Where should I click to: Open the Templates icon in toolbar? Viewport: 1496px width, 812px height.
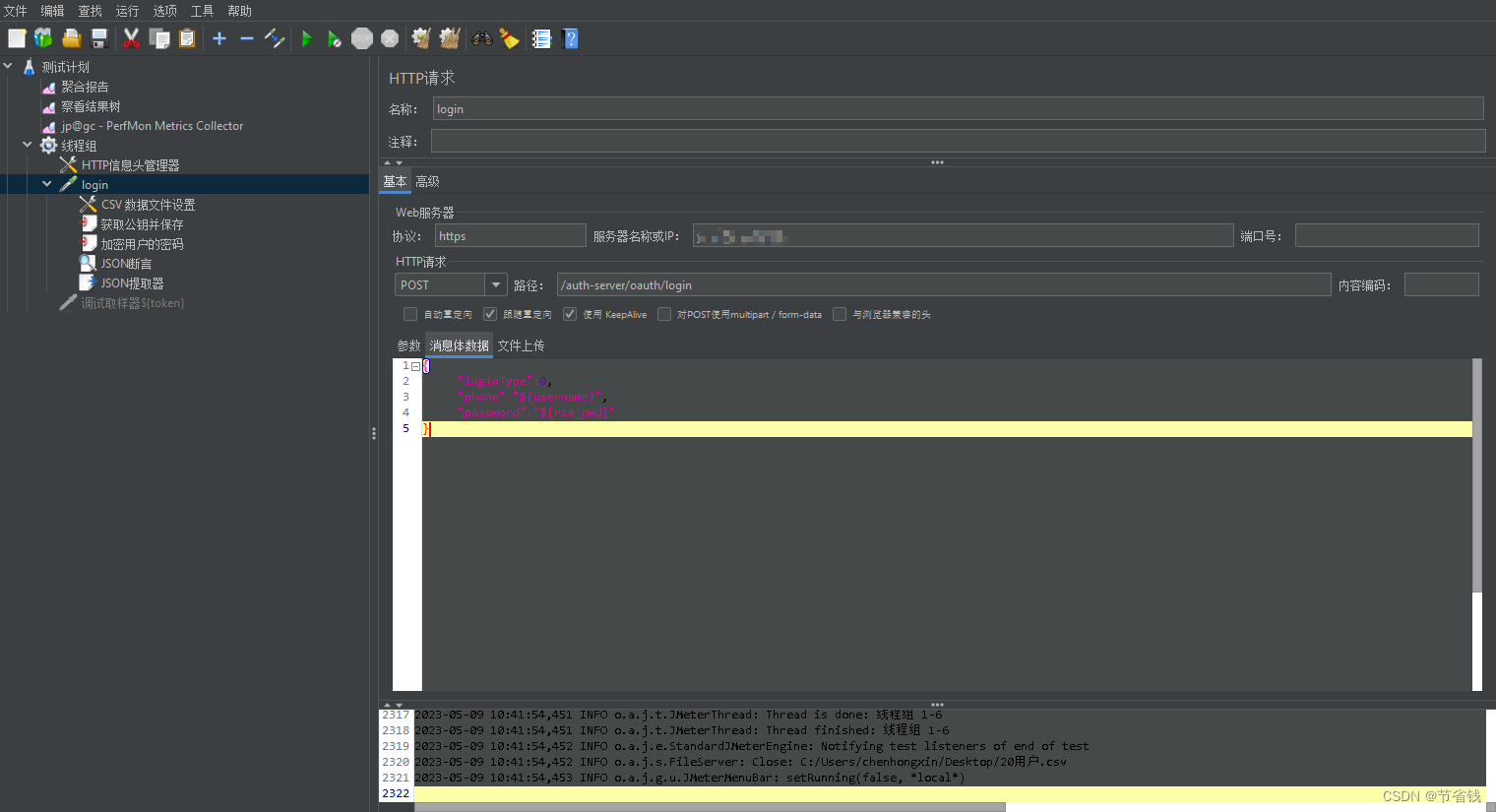point(43,38)
